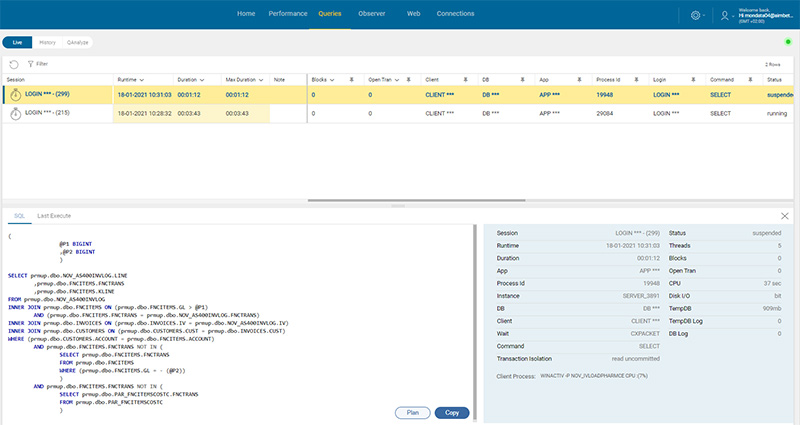The height and width of the screenshot is (425, 800).
Task: Click the 2 Rows counter
Action: point(773,65)
